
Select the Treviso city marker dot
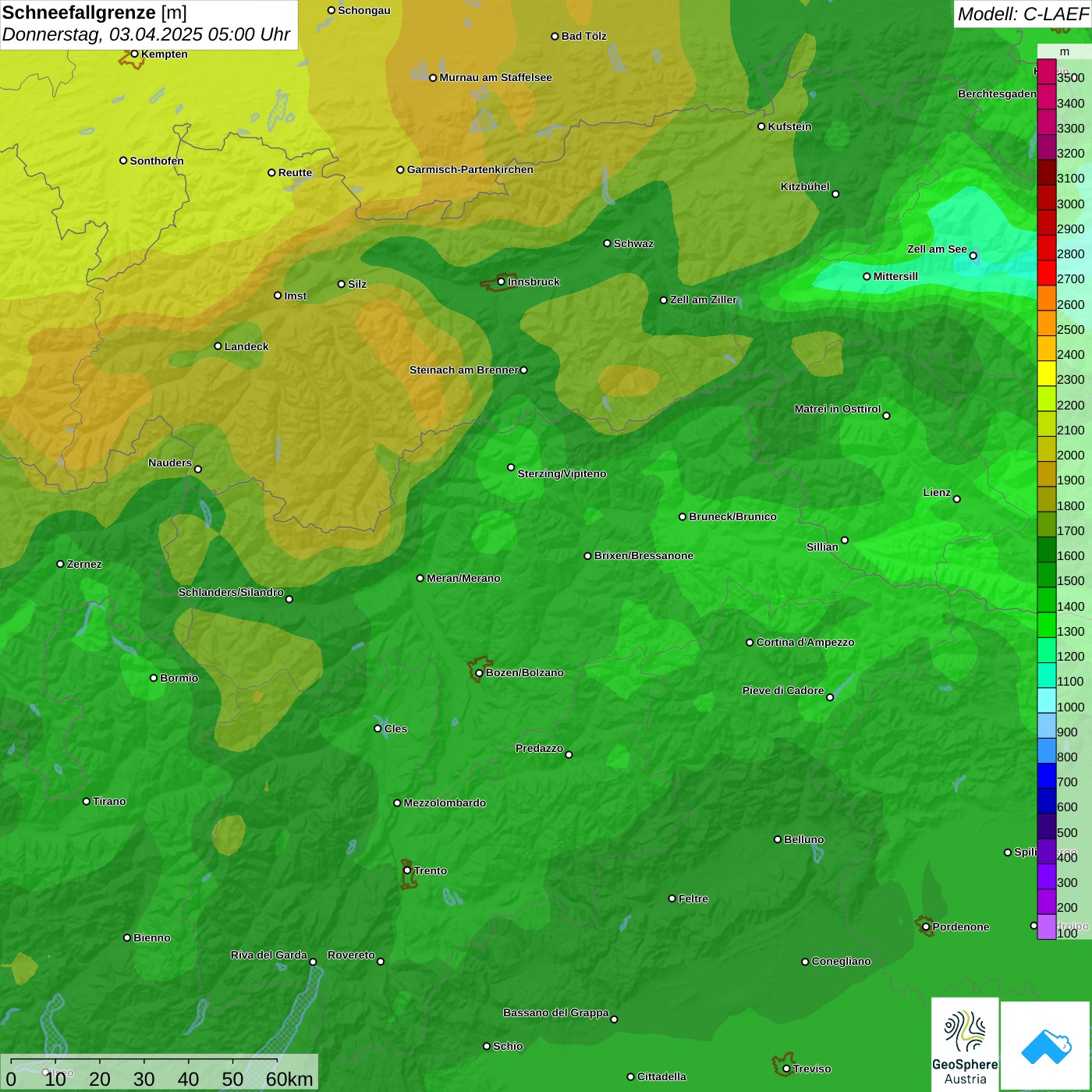coord(786,1069)
